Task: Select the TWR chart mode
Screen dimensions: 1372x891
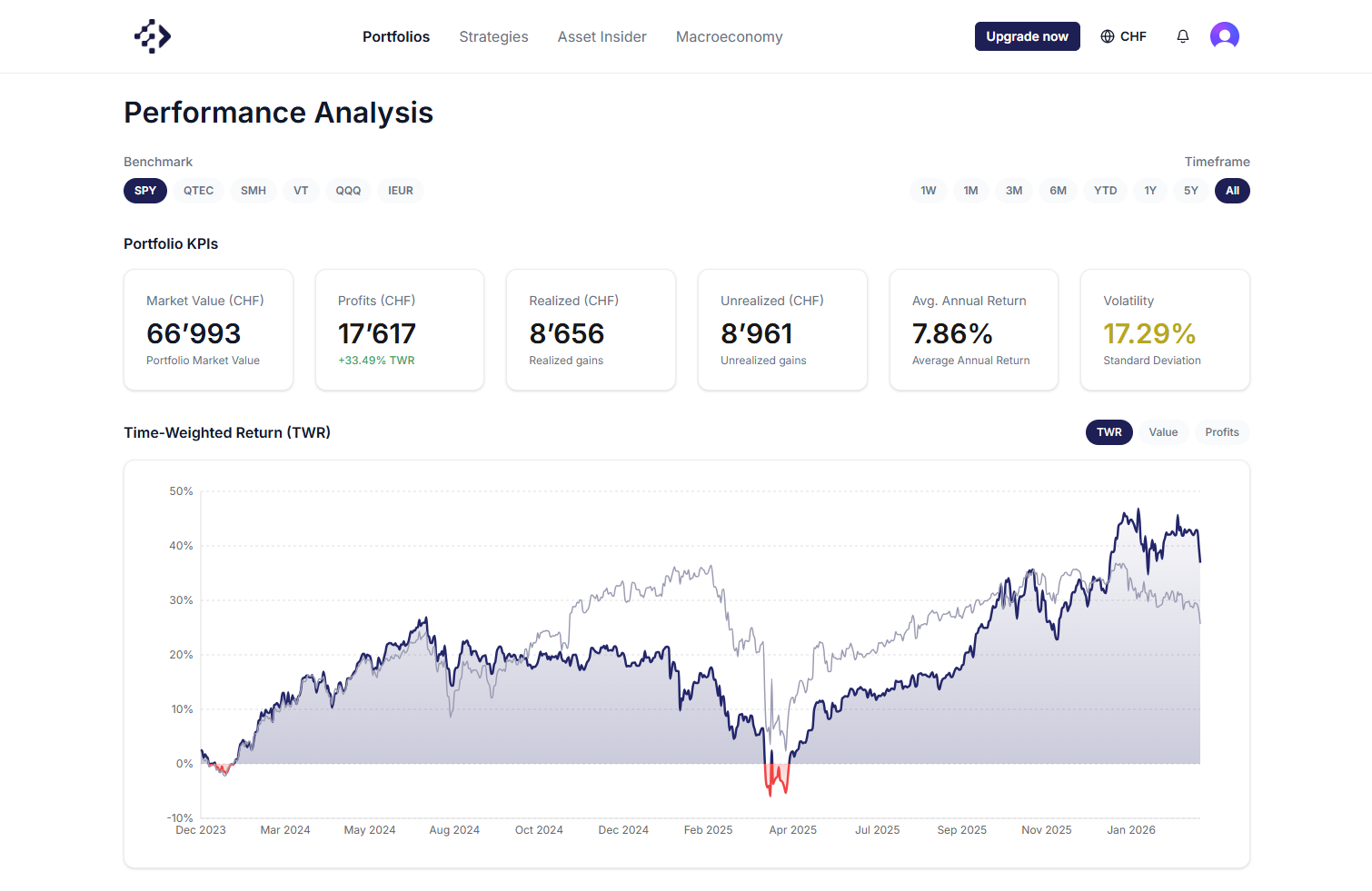Action: (1109, 432)
